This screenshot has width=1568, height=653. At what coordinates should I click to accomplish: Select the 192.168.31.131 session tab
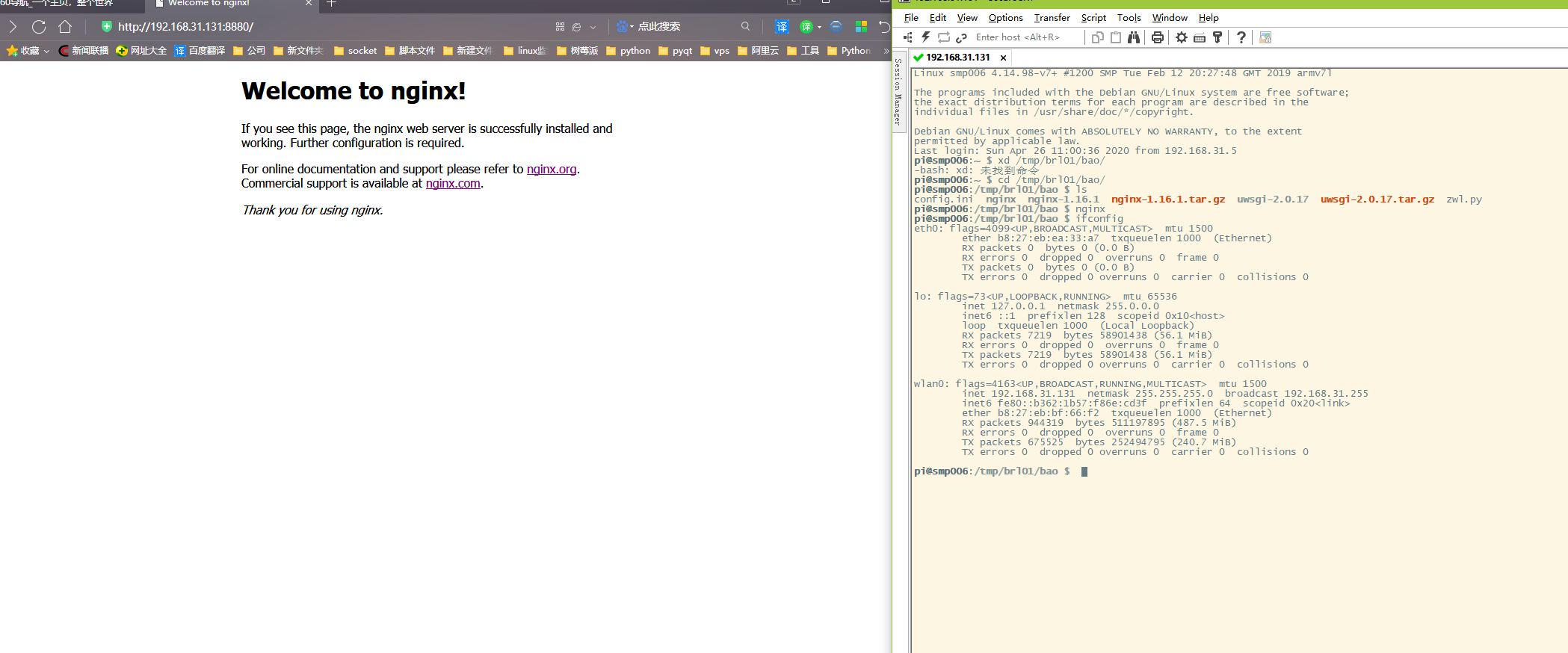point(960,58)
